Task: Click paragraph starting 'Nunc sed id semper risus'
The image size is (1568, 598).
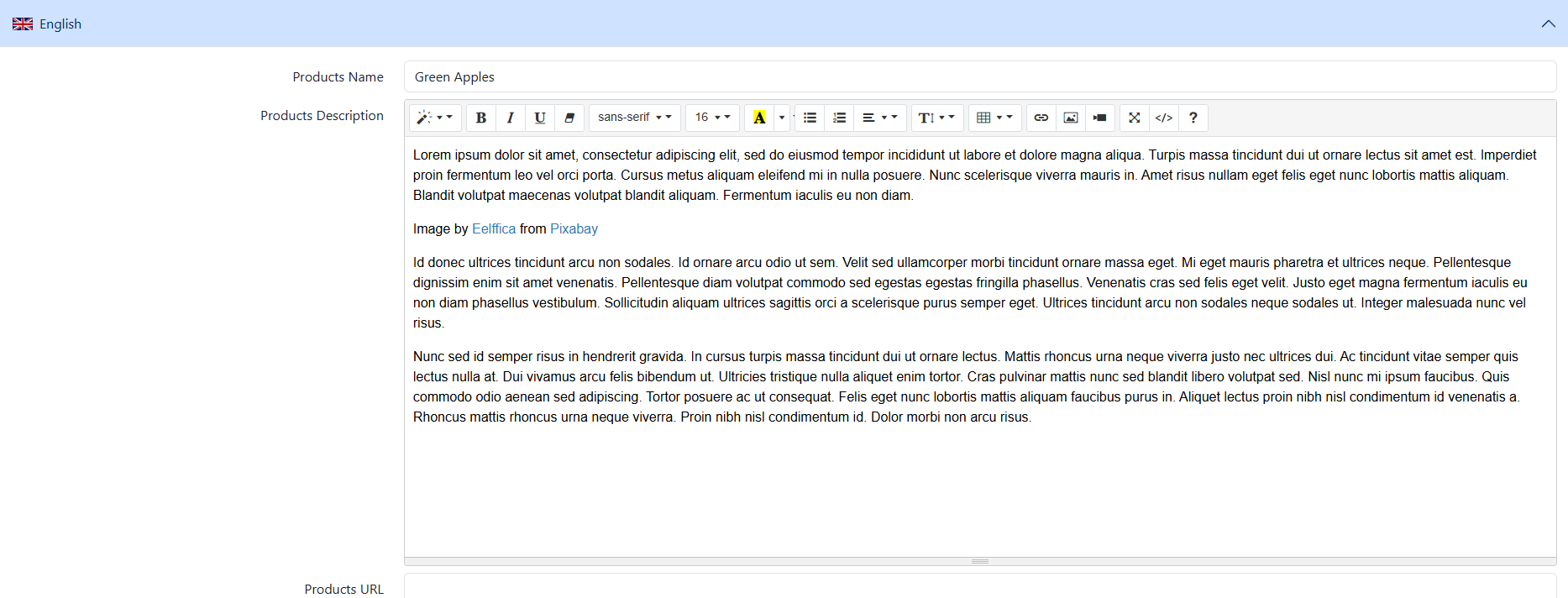Action: pos(966,386)
